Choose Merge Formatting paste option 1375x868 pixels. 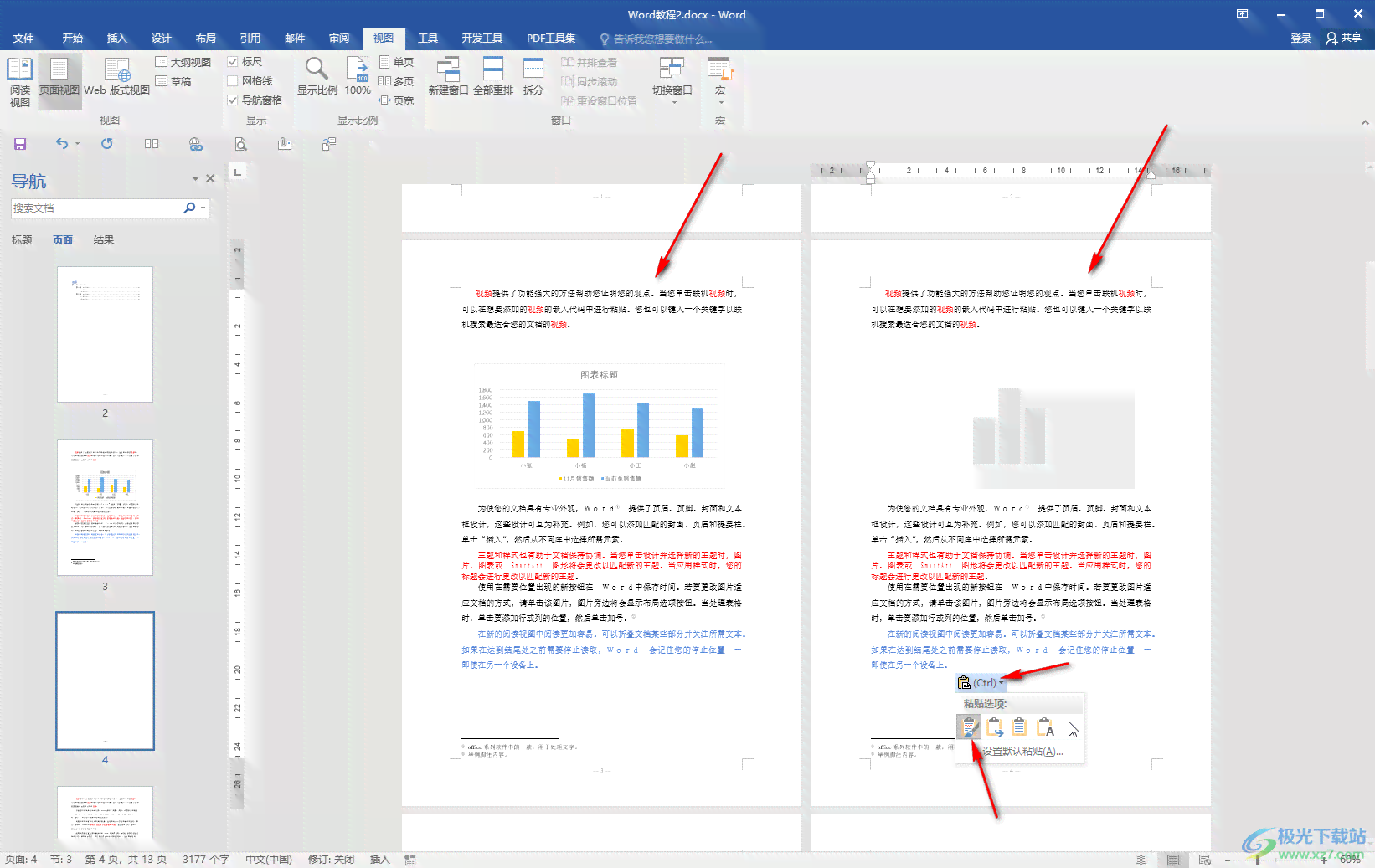pyautogui.click(x=994, y=727)
